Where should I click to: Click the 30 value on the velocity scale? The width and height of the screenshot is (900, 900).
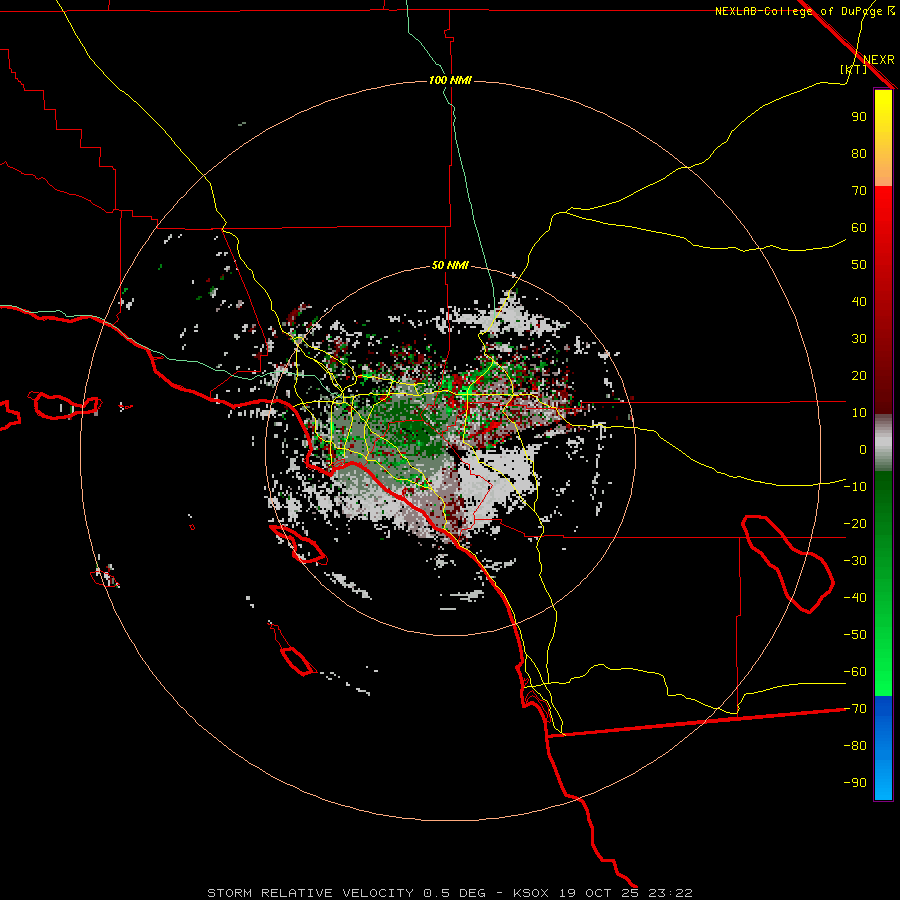(x=859, y=339)
